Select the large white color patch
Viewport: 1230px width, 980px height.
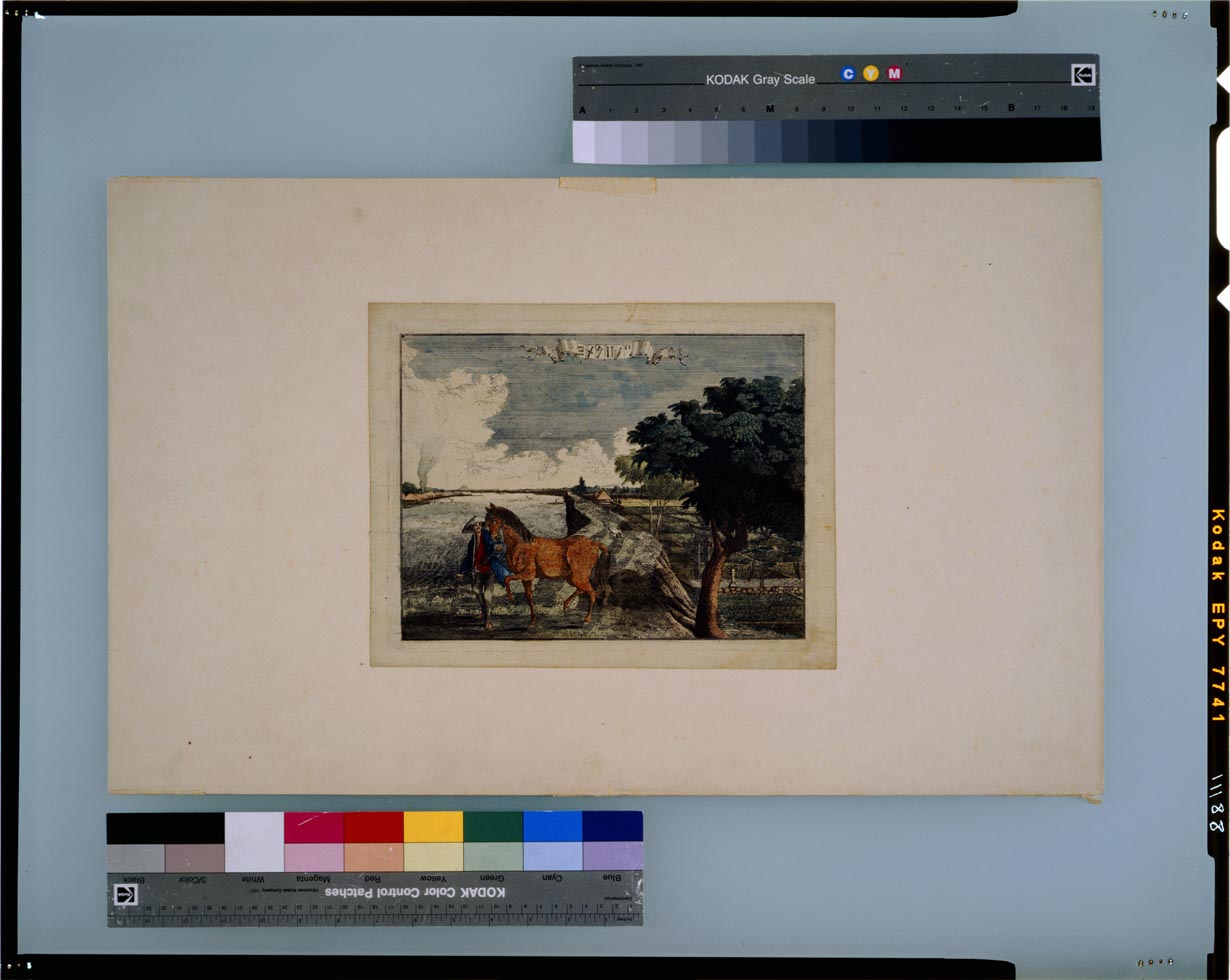[x=254, y=842]
